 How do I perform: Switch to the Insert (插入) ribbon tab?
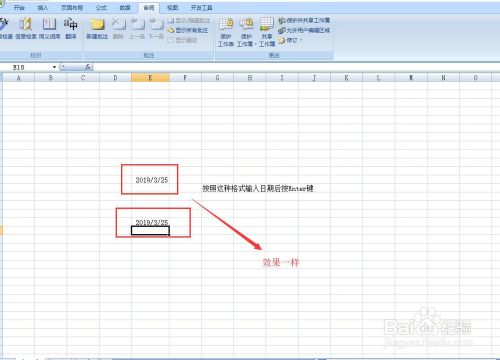[43, 8]
